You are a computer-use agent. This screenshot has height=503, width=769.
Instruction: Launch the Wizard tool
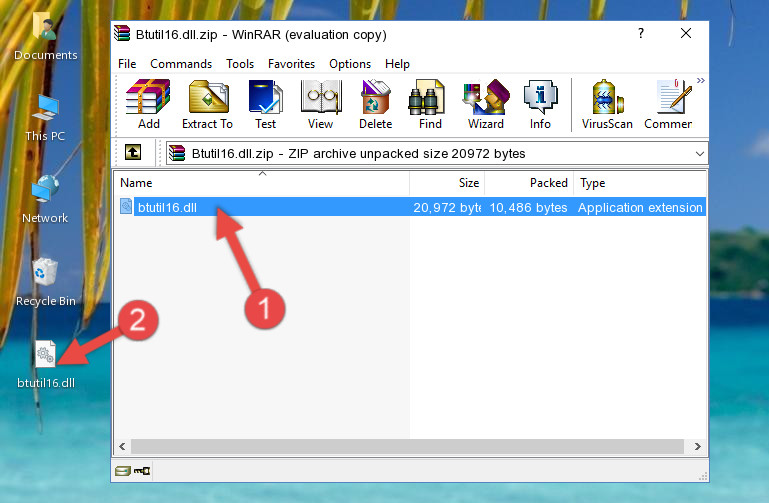tap(486, 104)
